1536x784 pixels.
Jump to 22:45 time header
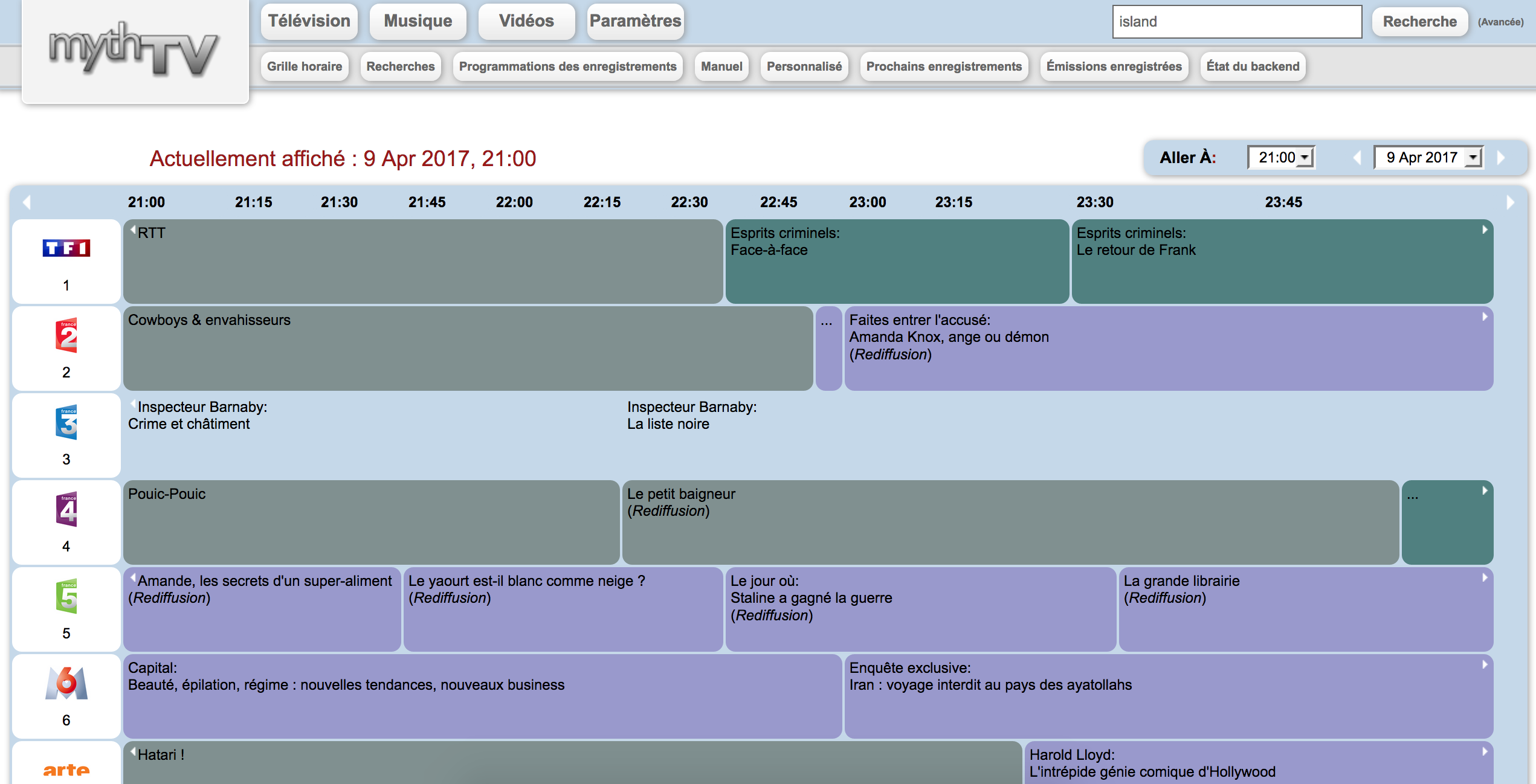[779, 202]
